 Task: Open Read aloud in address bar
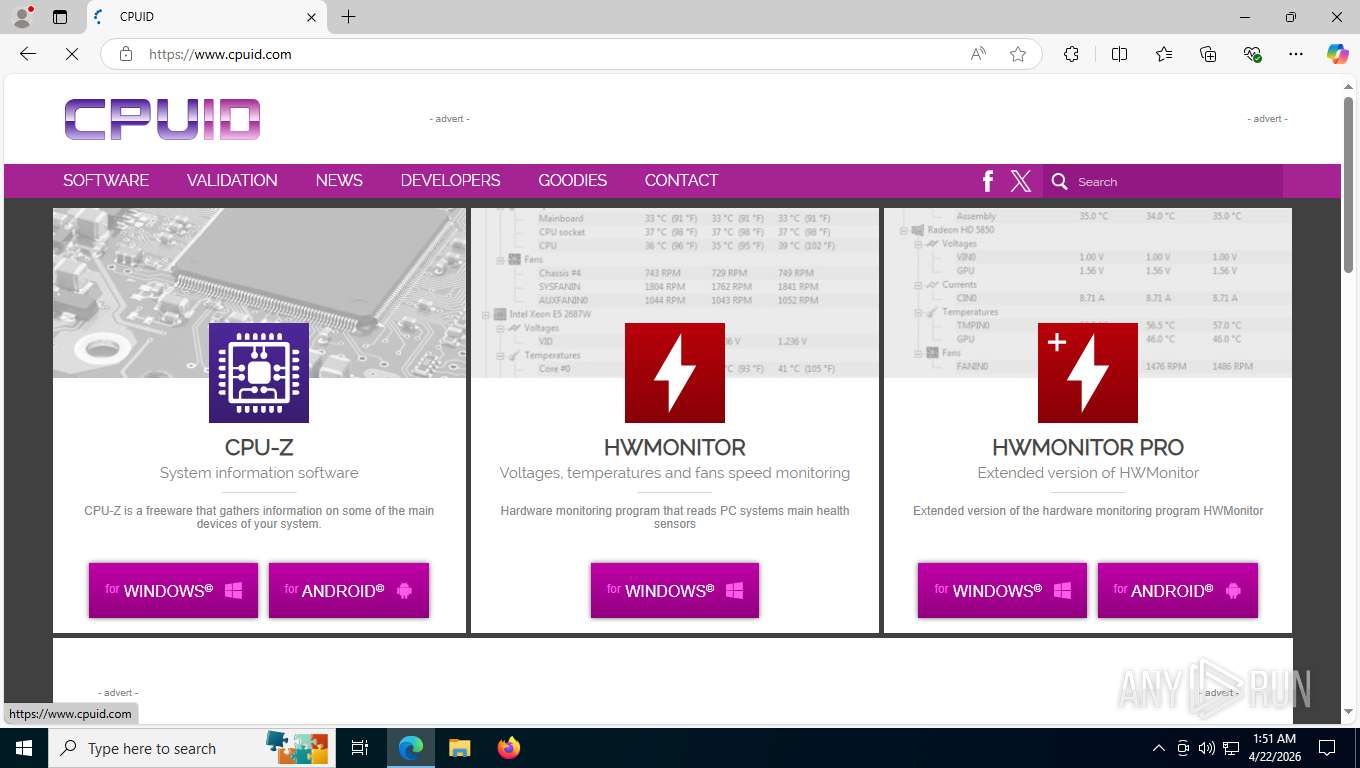[978, 54]
